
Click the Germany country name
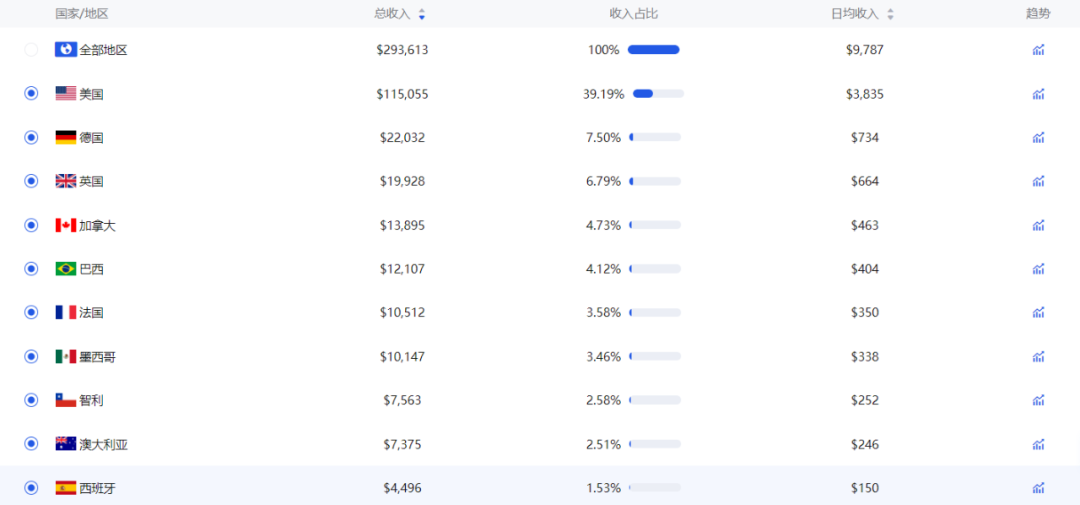pyautogui.click(x=91, y=137)
